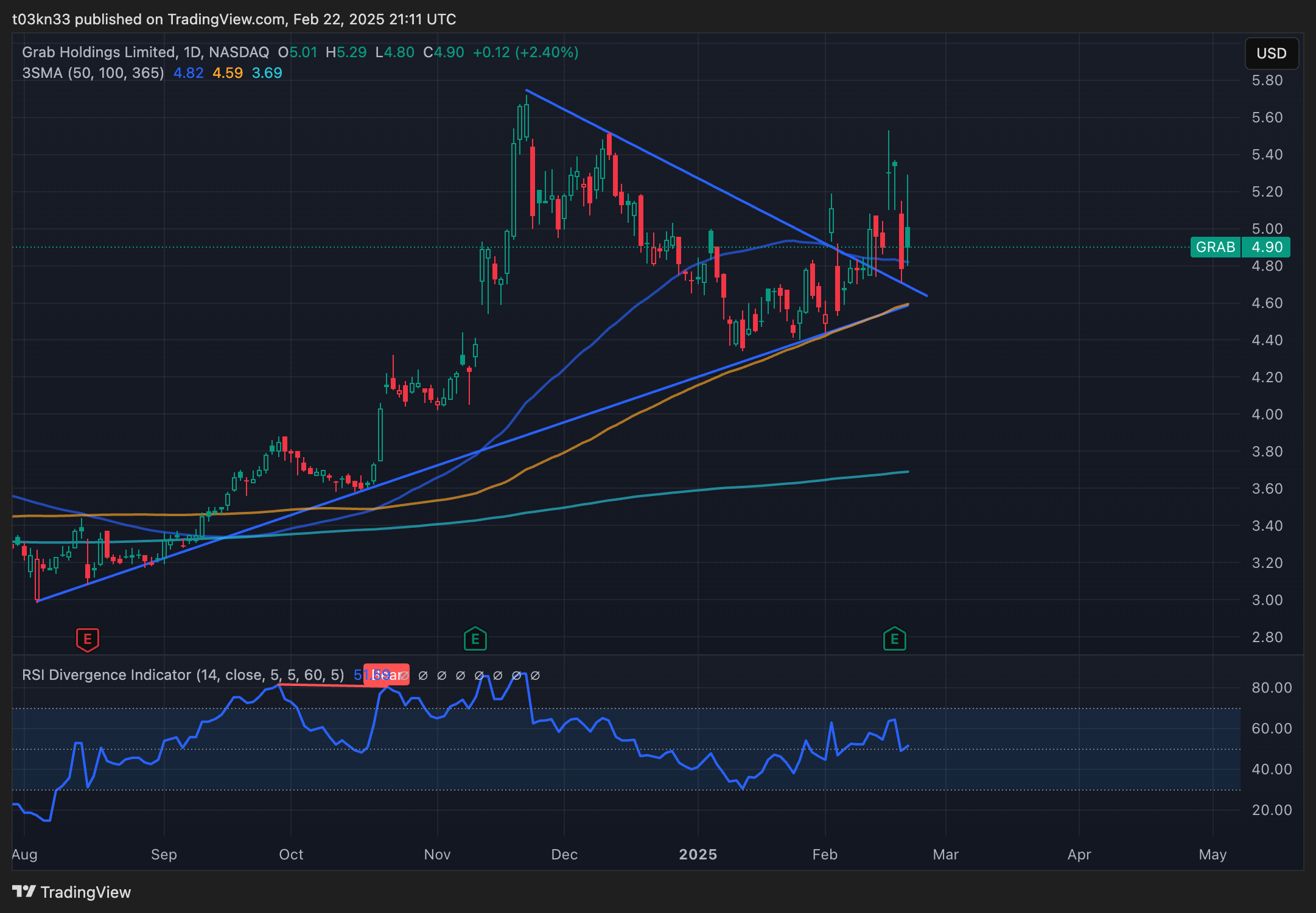1316x913 pixels.
Task: Click the green earnings marker in February
Action: pos(895,639)
